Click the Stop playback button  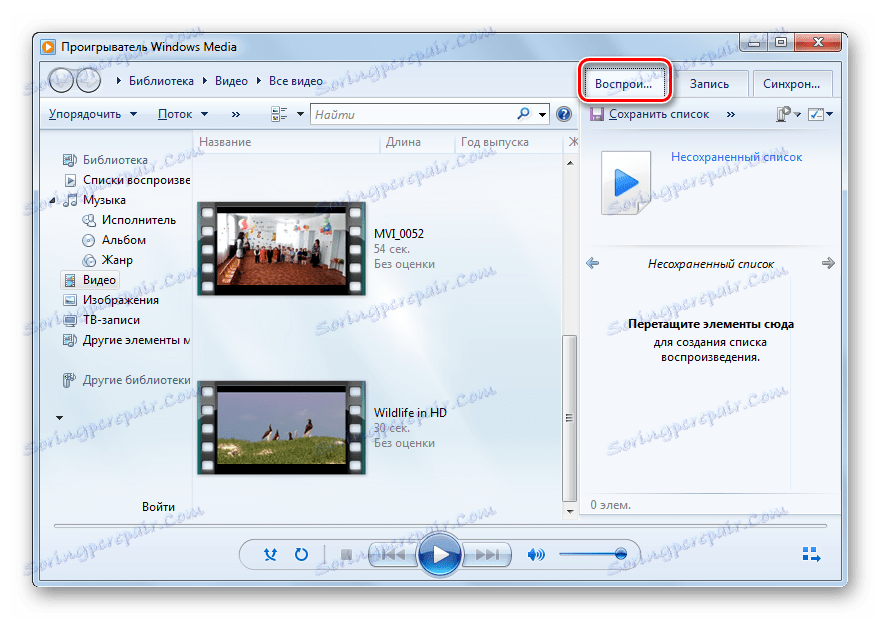click(x=346, y=555)
